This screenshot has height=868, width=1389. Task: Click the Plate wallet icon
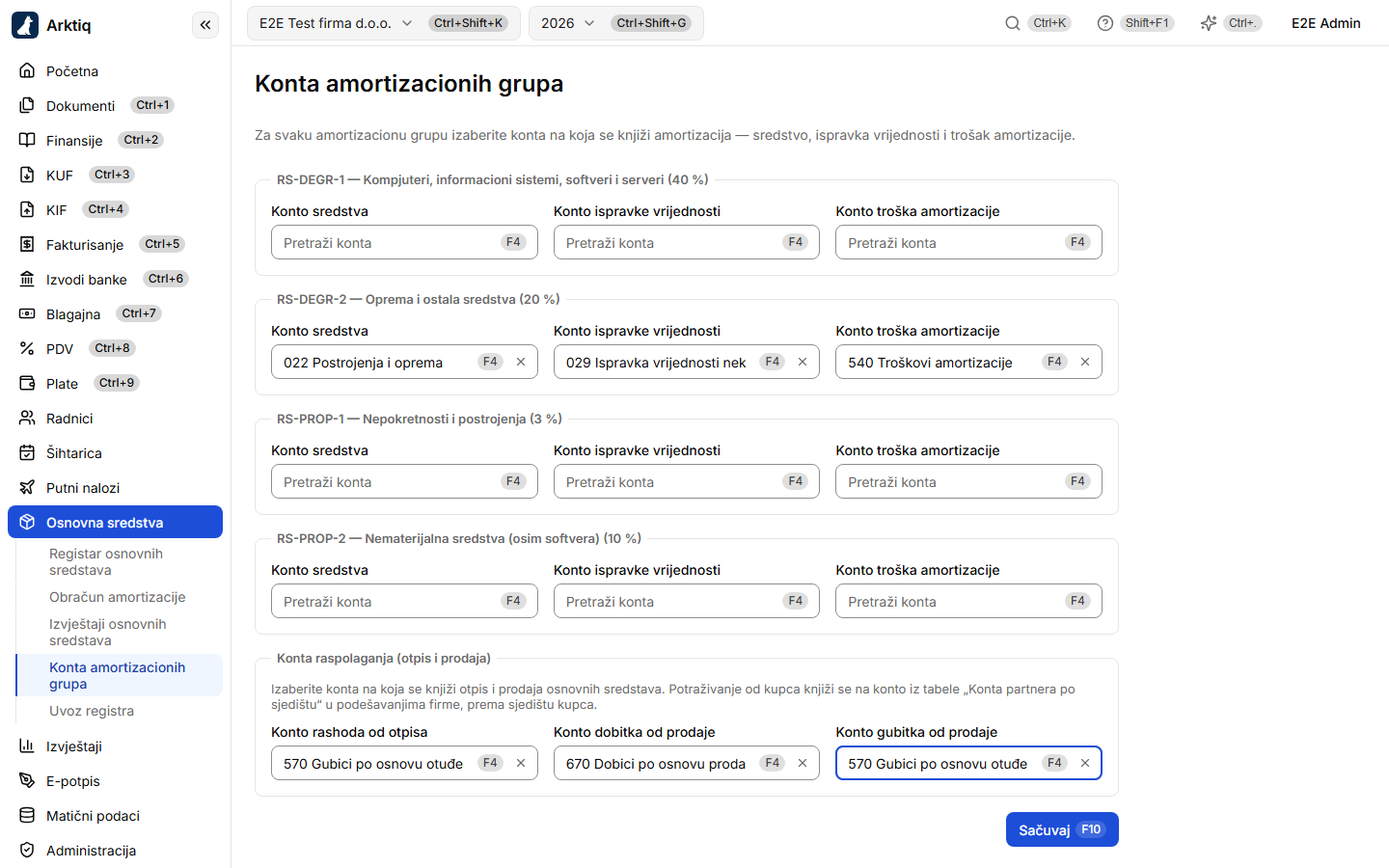coord(27,383)
